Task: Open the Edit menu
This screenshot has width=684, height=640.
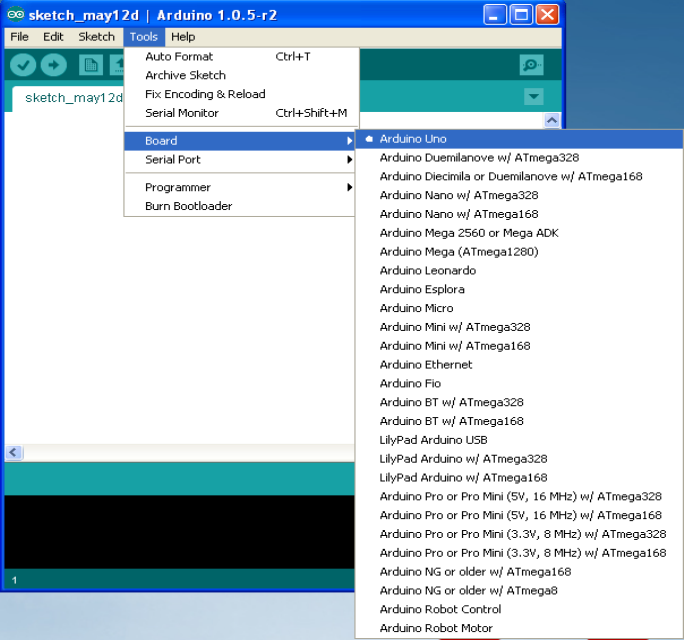Action: click(x=53, y=37)
